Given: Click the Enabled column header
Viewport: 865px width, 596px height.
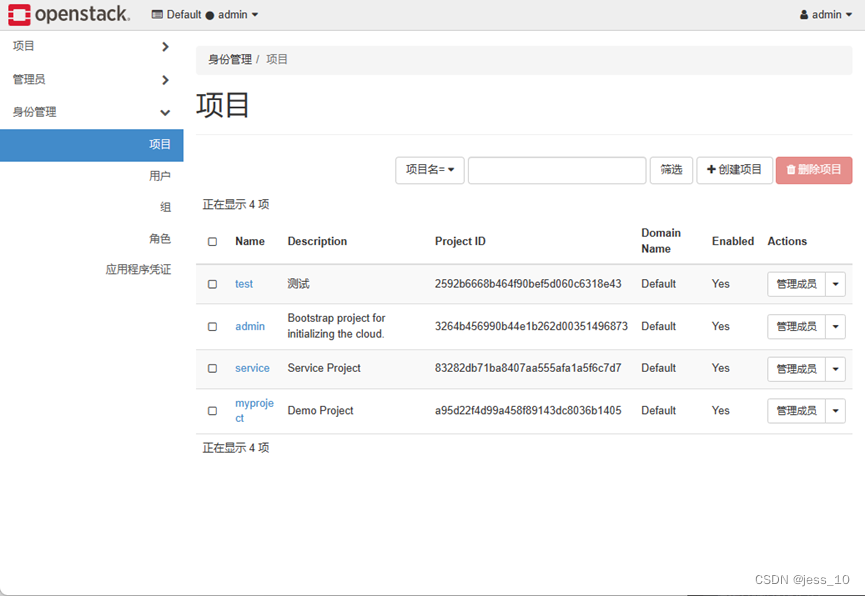Looking at the screenshot, I should coord(733,241).
